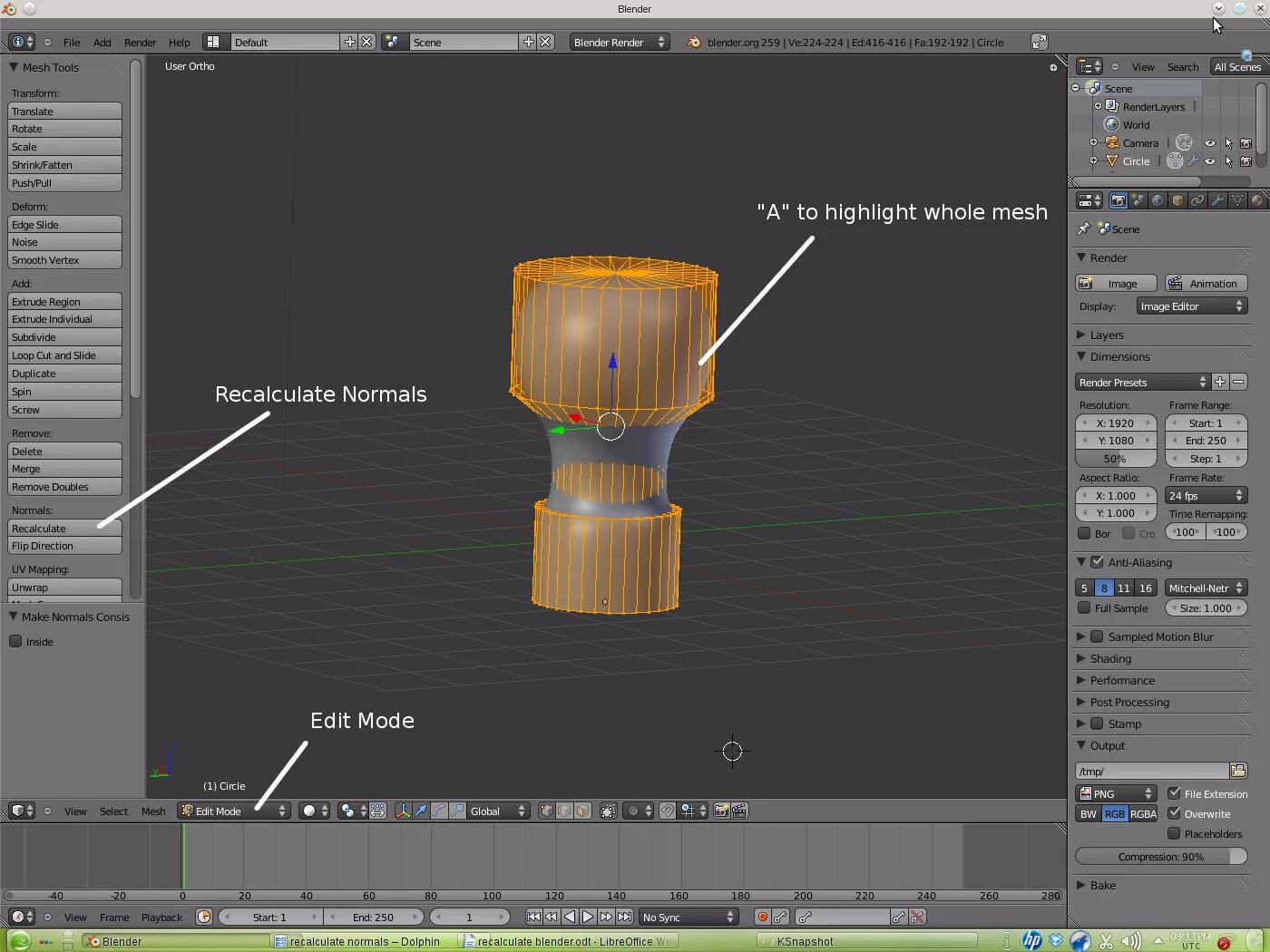The width and height of the screenshot is (1270, 952).
Task: Click the Circle mesh data icon in outliner
Action: (x=1175, y=160)
